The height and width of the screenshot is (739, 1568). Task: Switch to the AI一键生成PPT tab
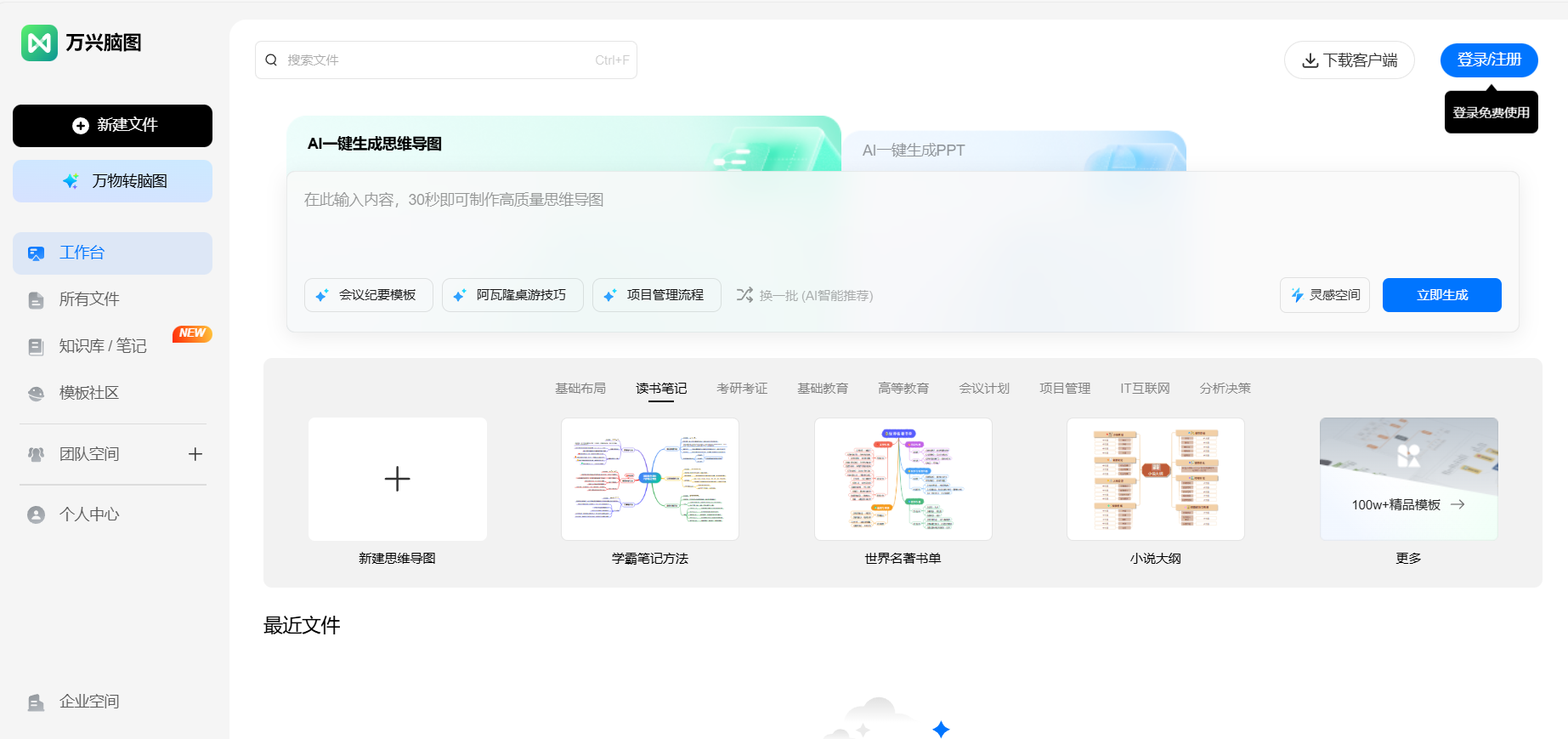click(x=914, y=151)
